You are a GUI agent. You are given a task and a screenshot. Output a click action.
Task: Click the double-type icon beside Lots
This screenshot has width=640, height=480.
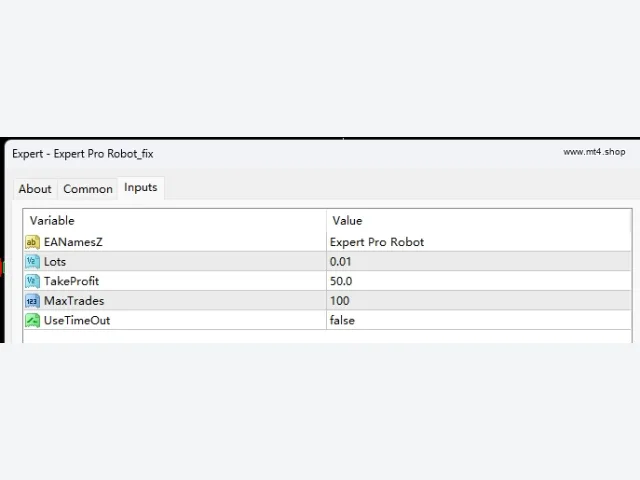pos(32,262)
